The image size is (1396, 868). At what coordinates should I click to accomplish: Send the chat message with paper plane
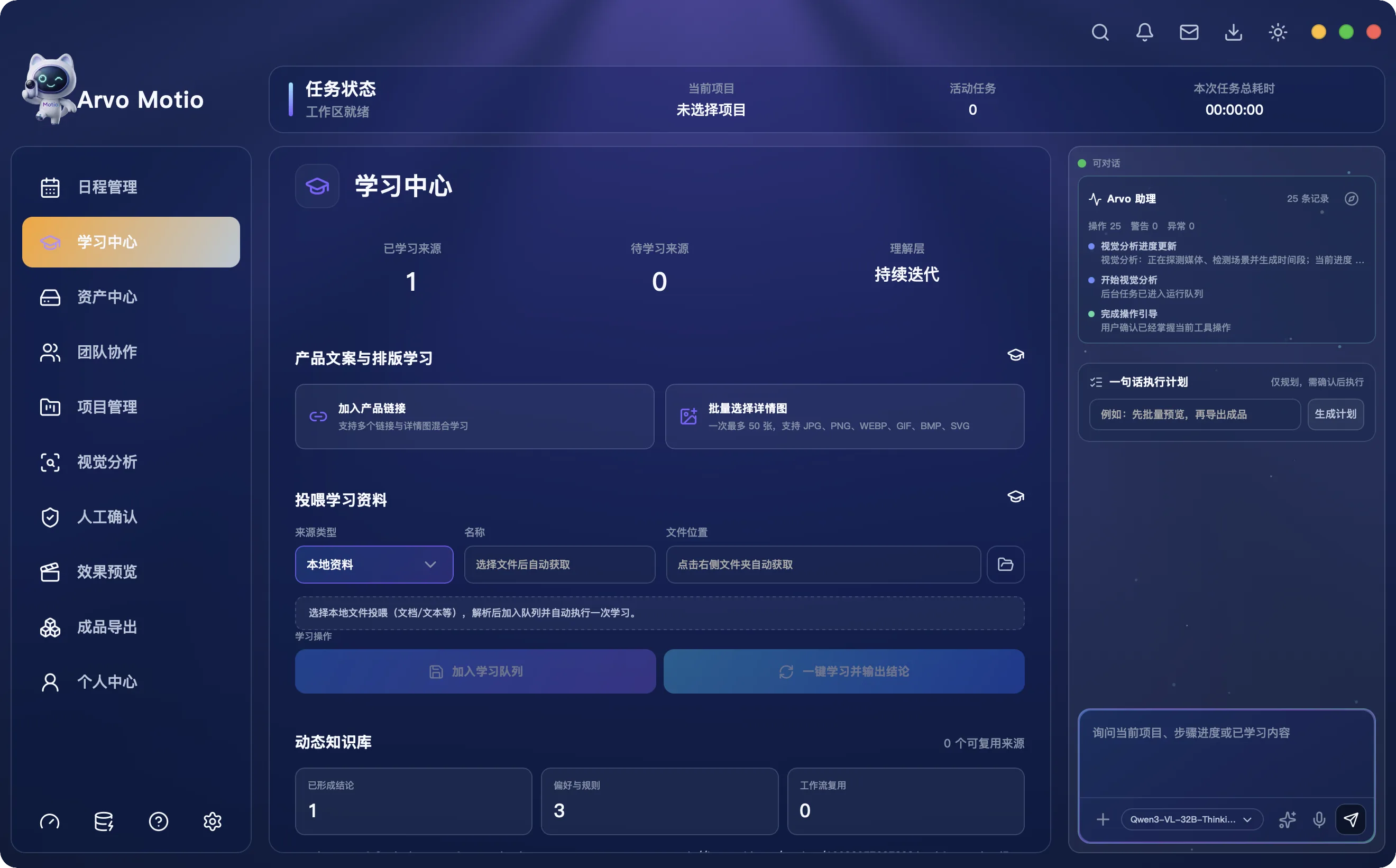[1351, 819]
